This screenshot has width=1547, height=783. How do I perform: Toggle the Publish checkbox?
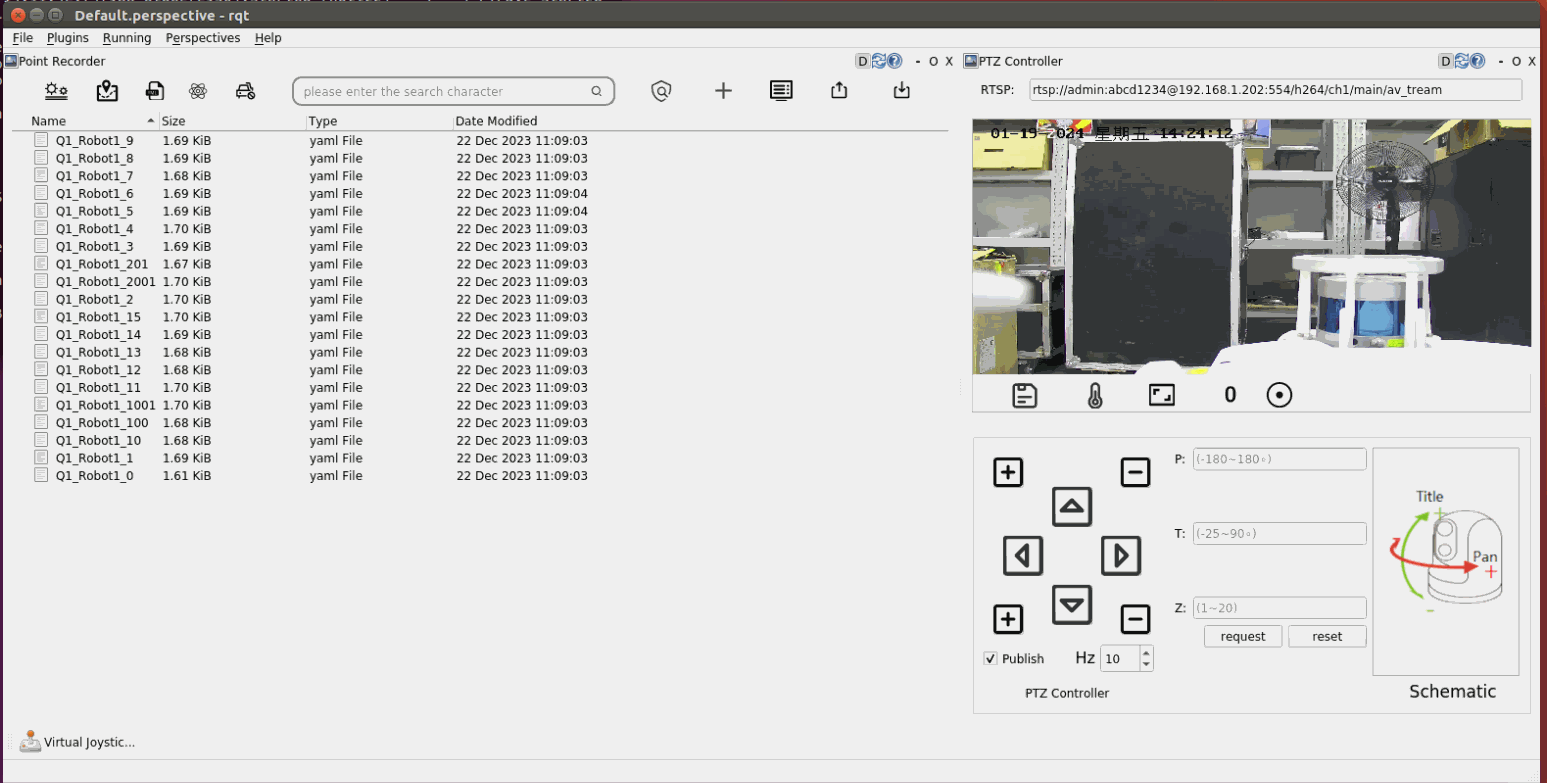coord(991,658)
